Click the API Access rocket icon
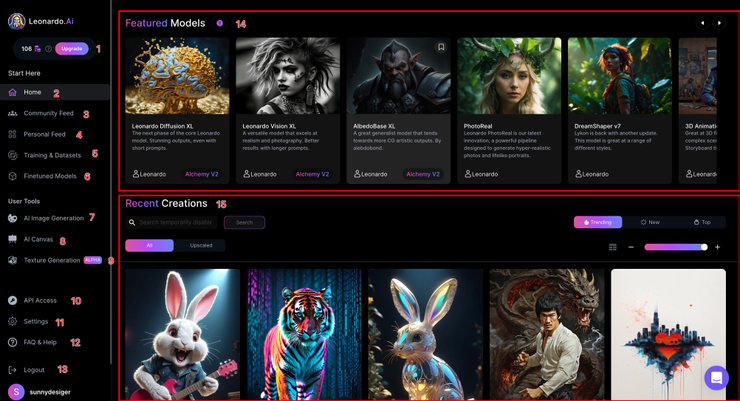 [x=13, y=300]
